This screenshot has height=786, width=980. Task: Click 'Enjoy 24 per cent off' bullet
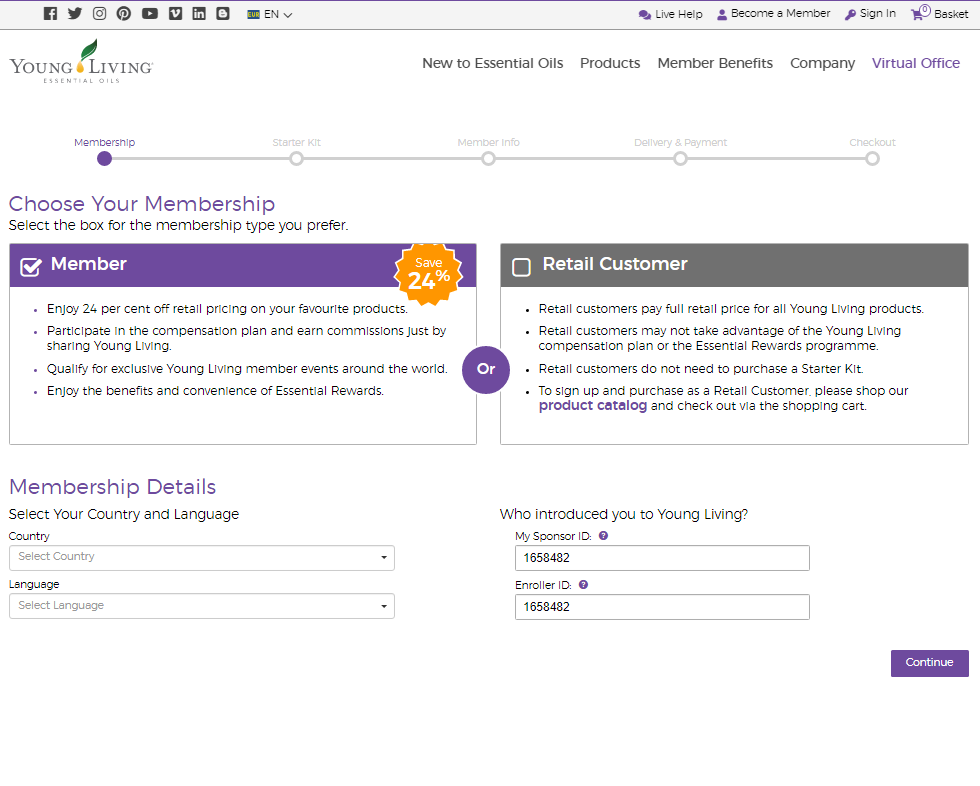pyautogui.click(x=227, y=309)
